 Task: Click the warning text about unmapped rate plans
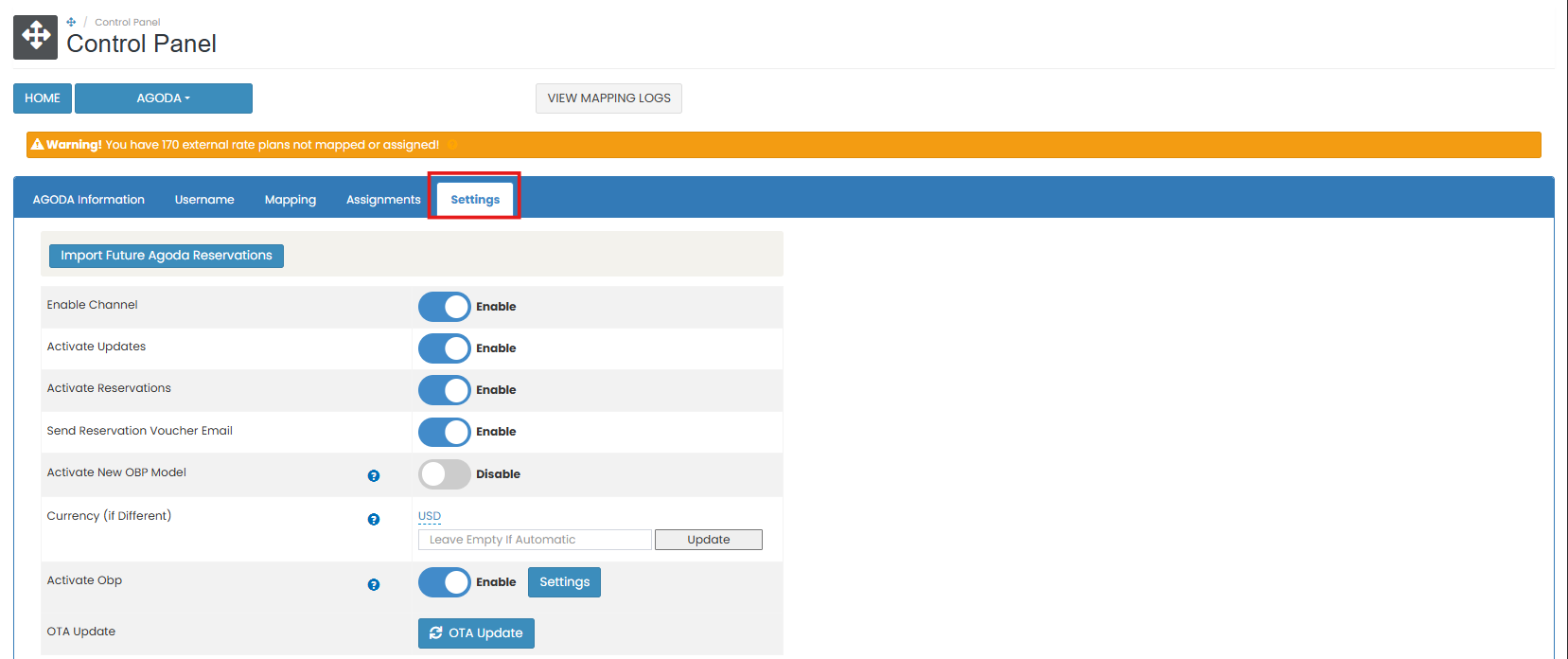pos(273,145)
